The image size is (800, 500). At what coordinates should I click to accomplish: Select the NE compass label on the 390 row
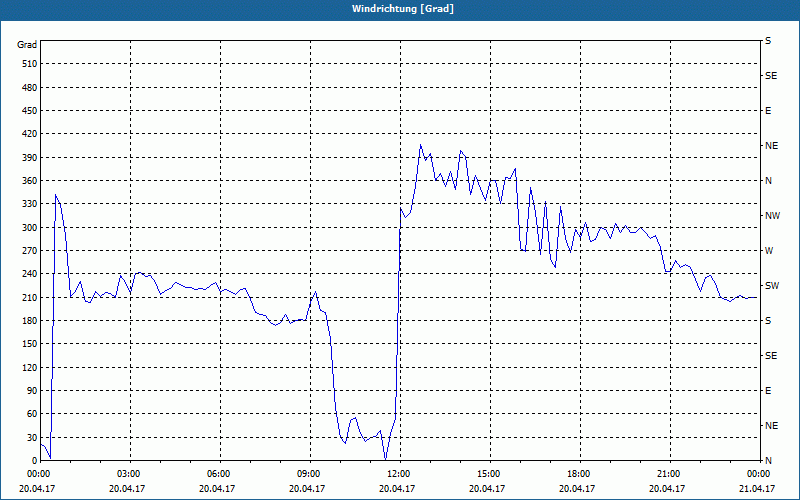coord(771,146)
